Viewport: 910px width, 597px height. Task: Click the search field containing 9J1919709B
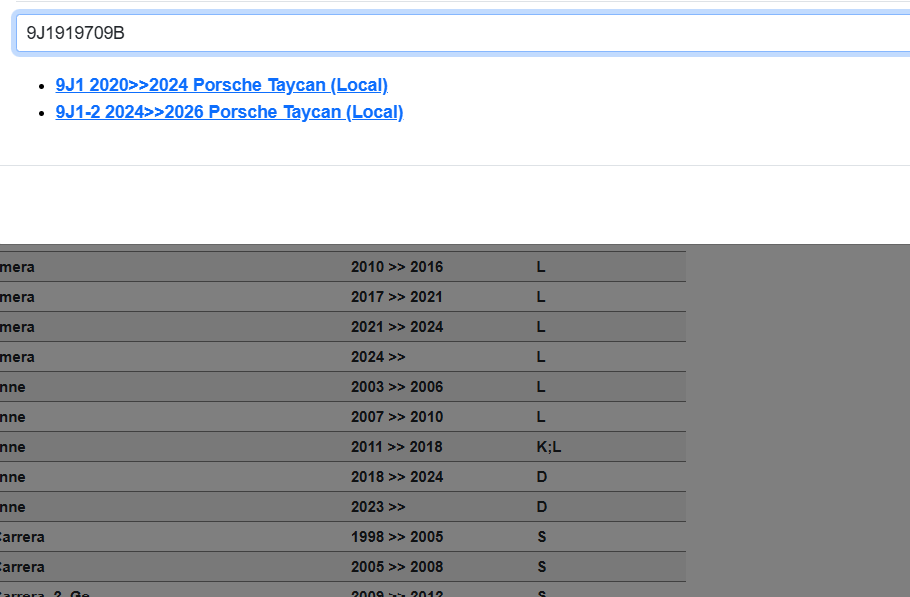(460, 33)
